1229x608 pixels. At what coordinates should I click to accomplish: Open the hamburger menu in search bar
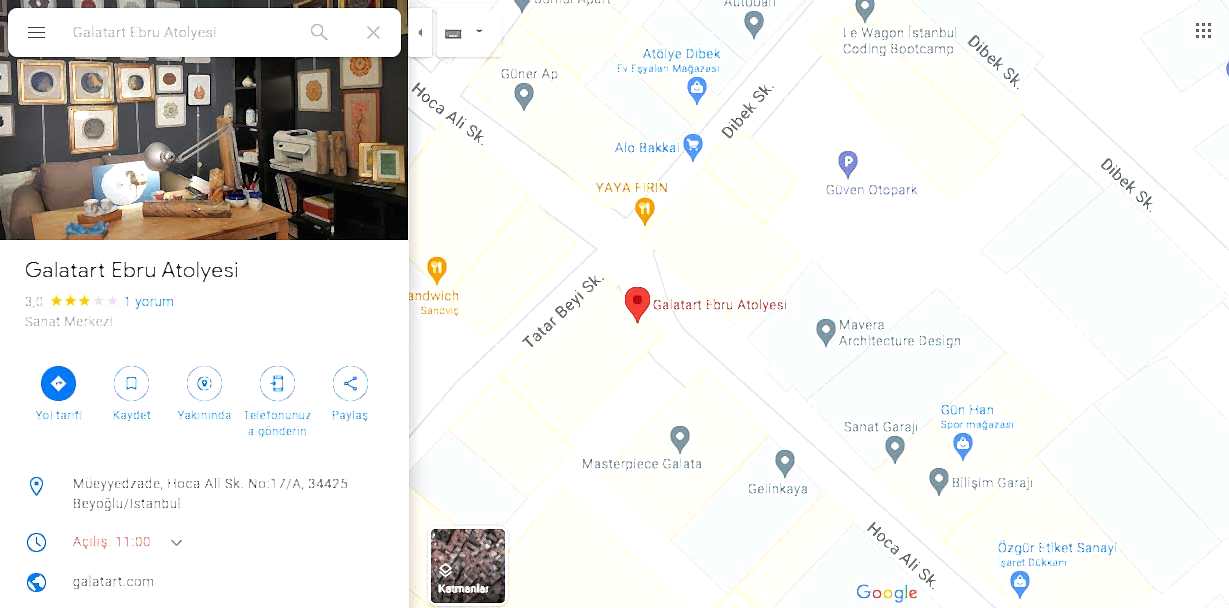[37, 32]
